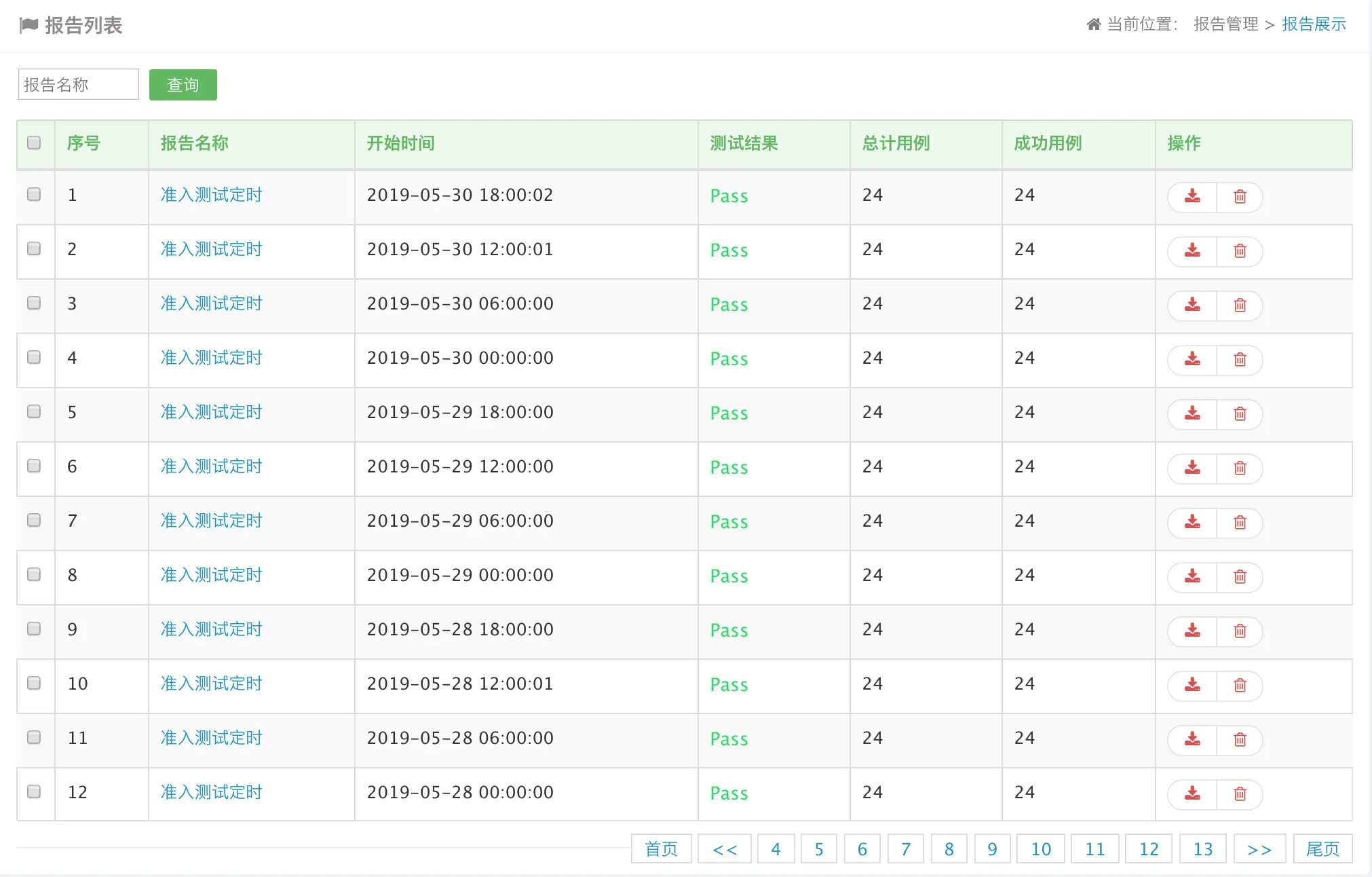
Task: Download the report in row 11
Action: 1192,740
